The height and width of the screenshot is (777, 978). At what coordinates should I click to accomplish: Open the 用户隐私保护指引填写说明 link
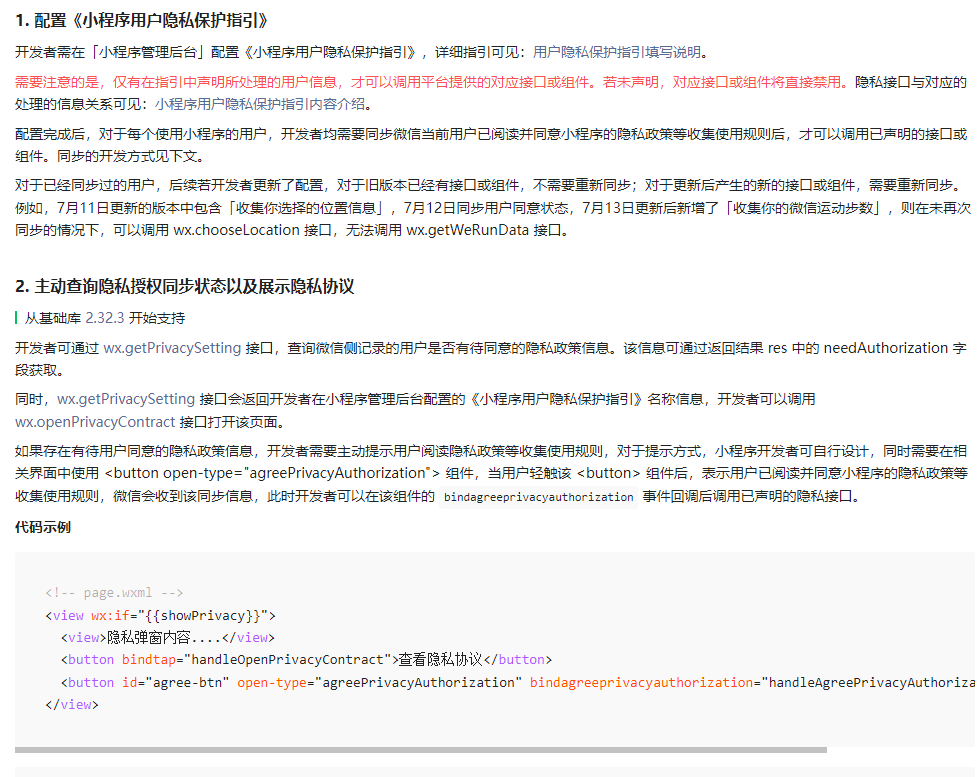pyautogui.click(x=616, y=52)
